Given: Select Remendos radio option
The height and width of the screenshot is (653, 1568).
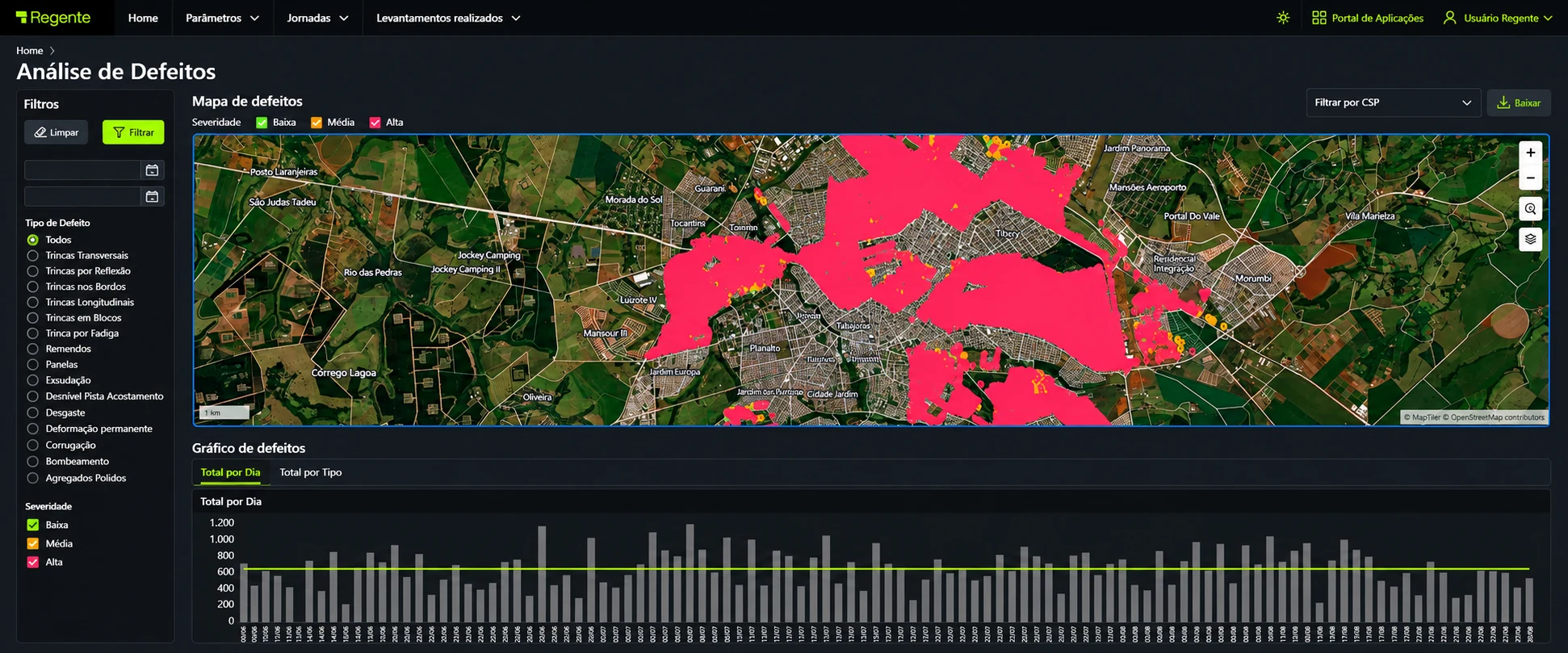Looking at the screenshot, I should [x=33, y=349].
